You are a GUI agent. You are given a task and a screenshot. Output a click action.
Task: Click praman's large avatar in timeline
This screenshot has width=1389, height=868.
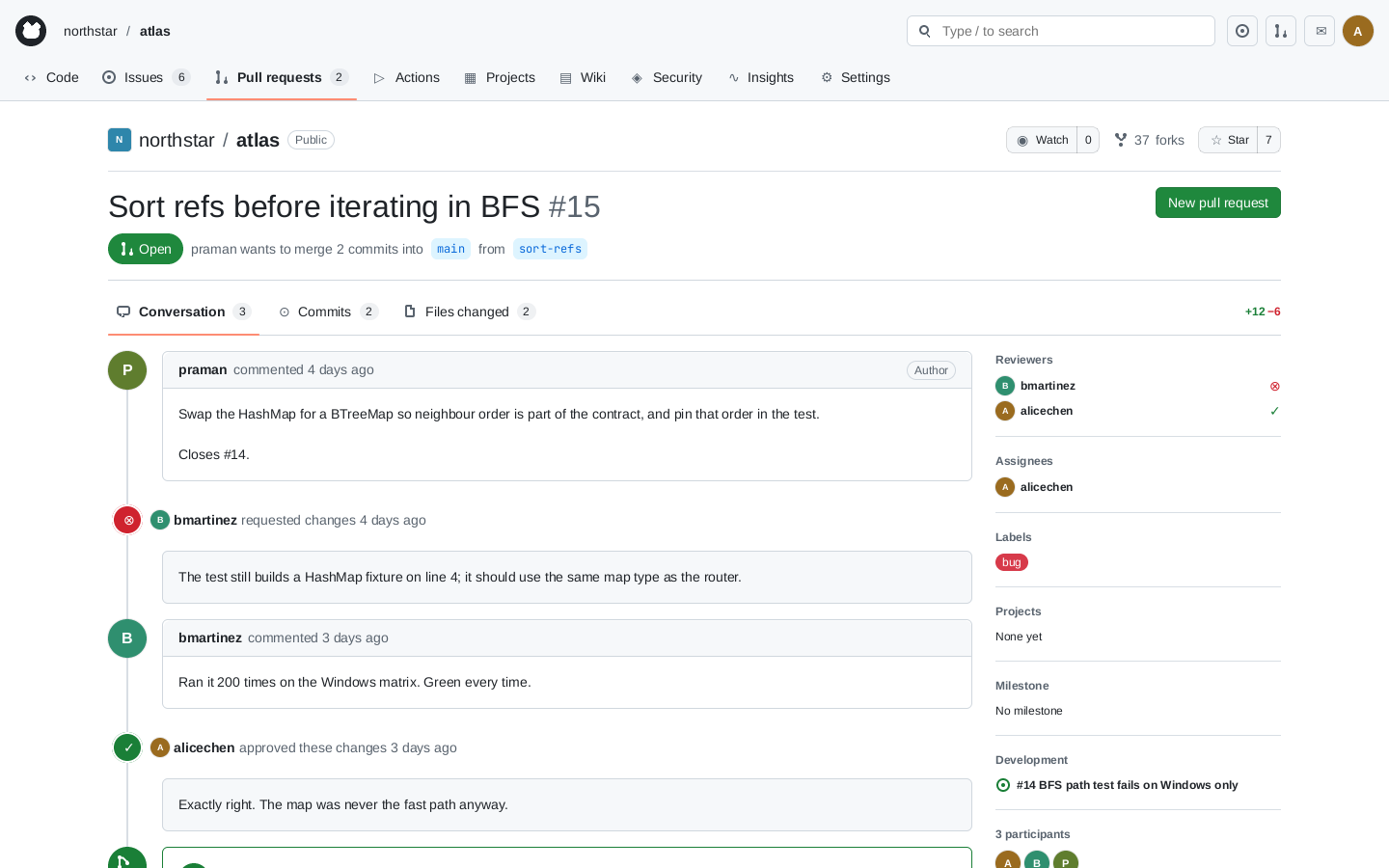[127, 370]
